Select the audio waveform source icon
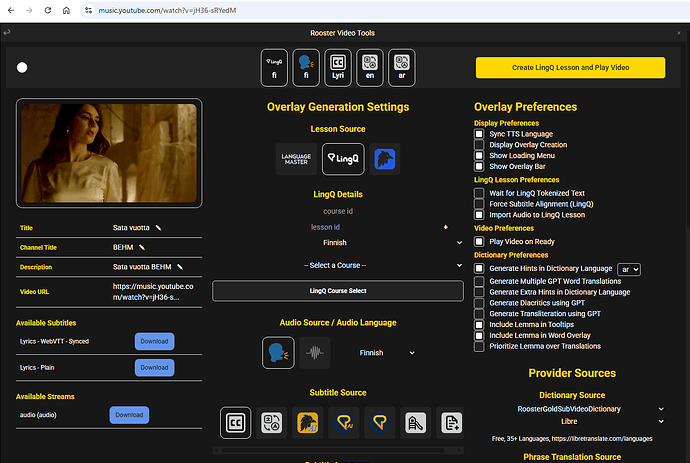Image resolution: width=690 pixels, height=463 pixels. tap(315, 353)
